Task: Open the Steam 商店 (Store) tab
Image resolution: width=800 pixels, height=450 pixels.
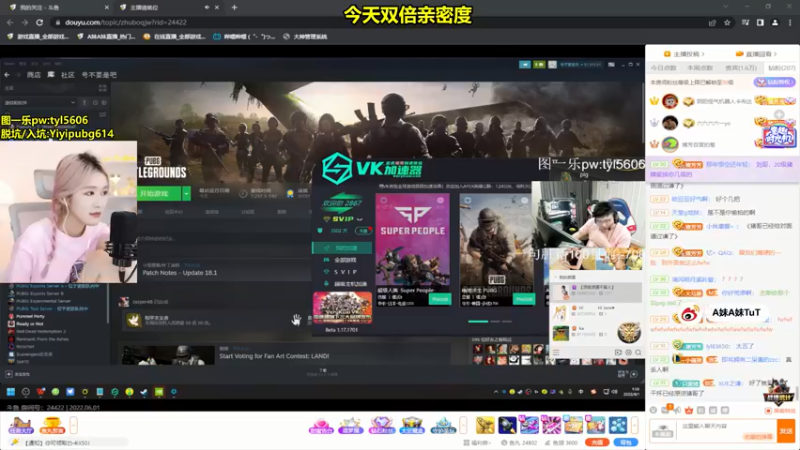Action: [x=34, y=75]
